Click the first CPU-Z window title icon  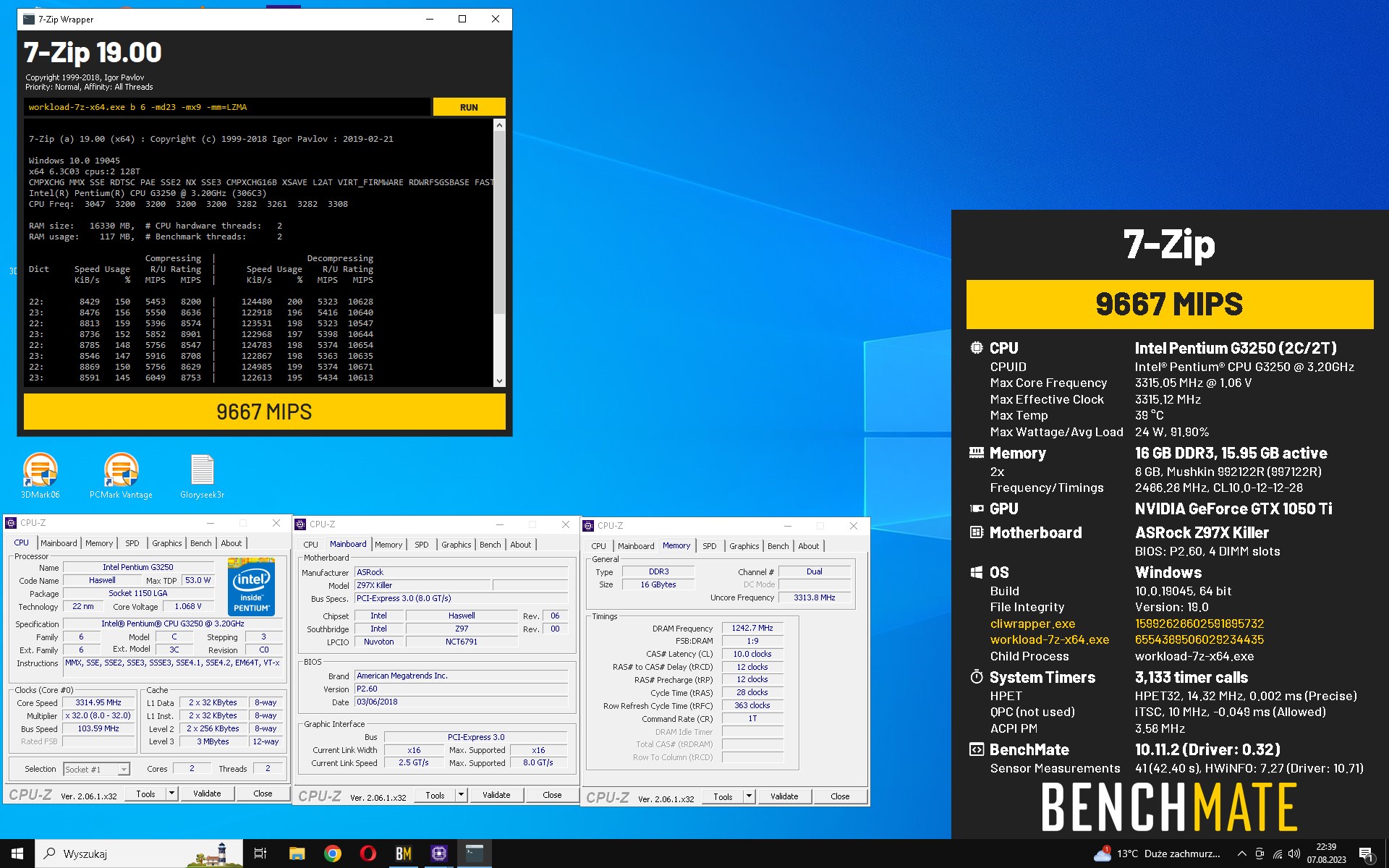pyautogui.click(x=12, y=522)
